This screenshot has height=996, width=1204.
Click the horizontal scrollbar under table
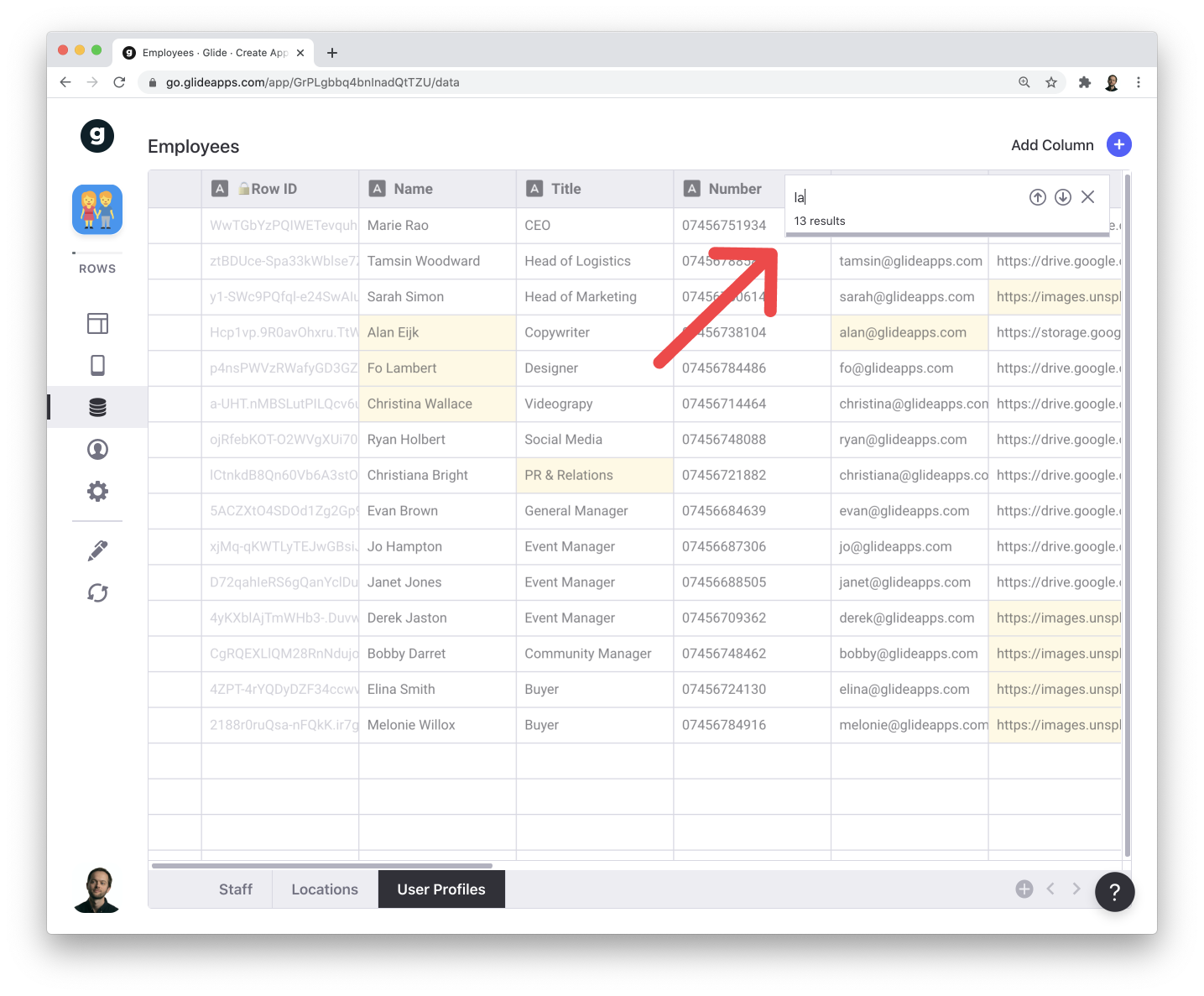coord(322,865)
